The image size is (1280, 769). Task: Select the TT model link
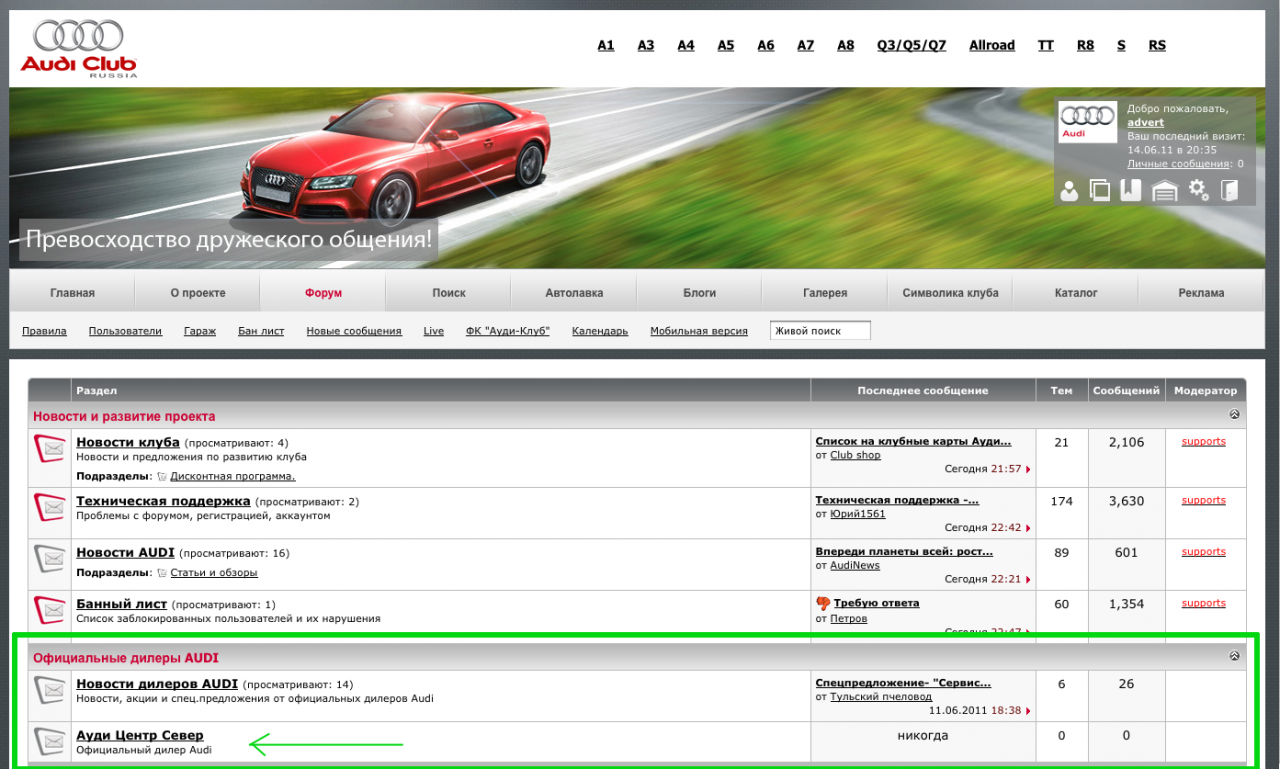[x=1046, y=45]
